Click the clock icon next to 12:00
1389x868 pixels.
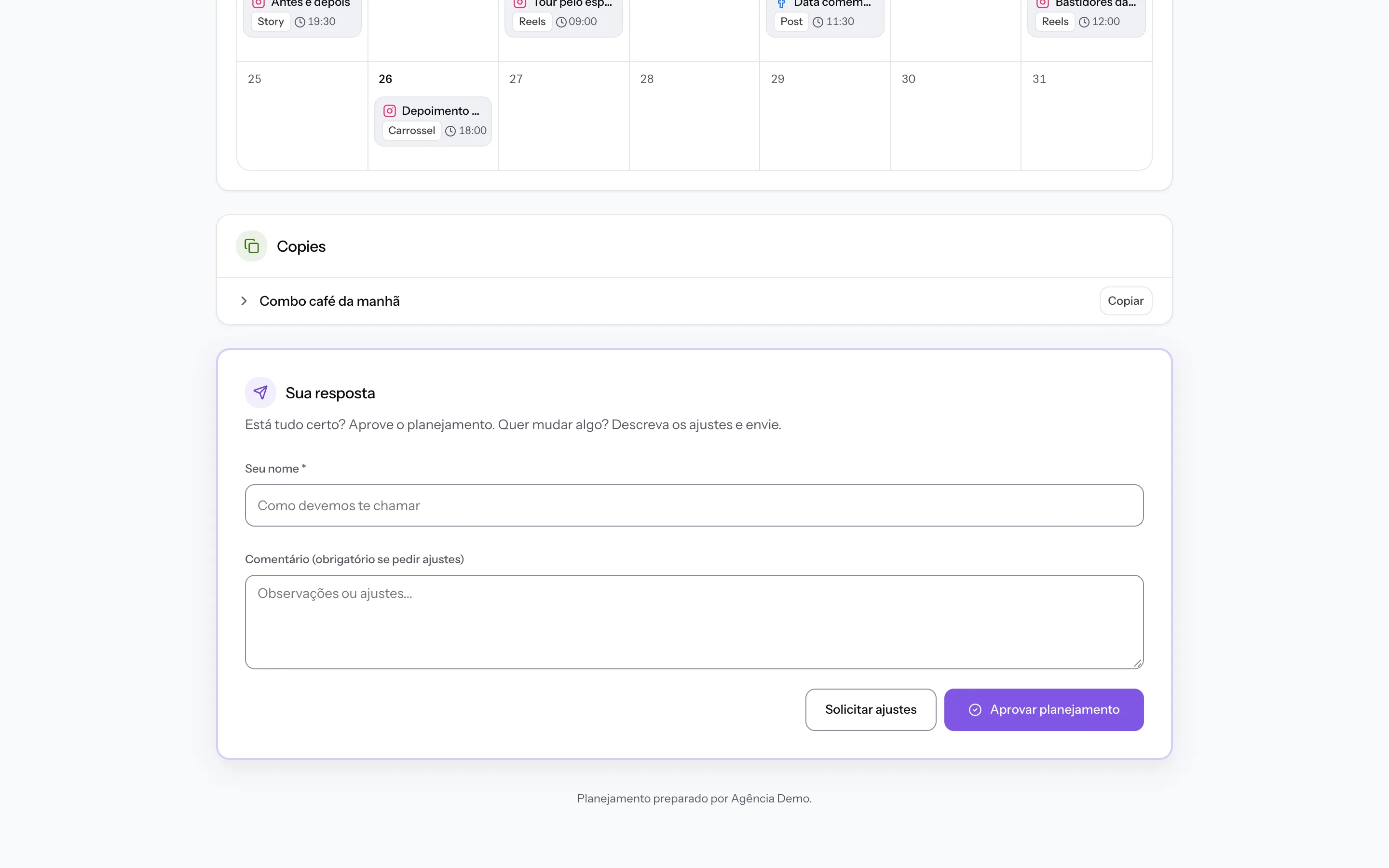click(1084, 22)
